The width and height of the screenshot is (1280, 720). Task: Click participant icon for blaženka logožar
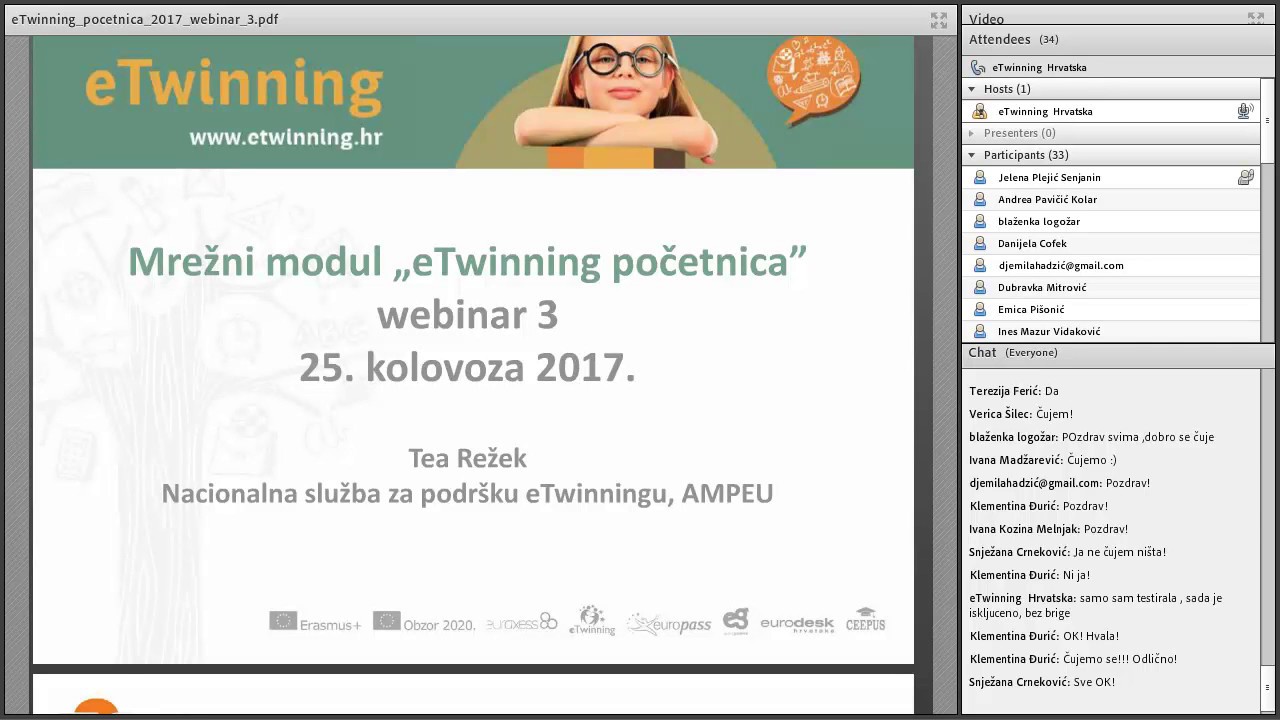[980, 221]
